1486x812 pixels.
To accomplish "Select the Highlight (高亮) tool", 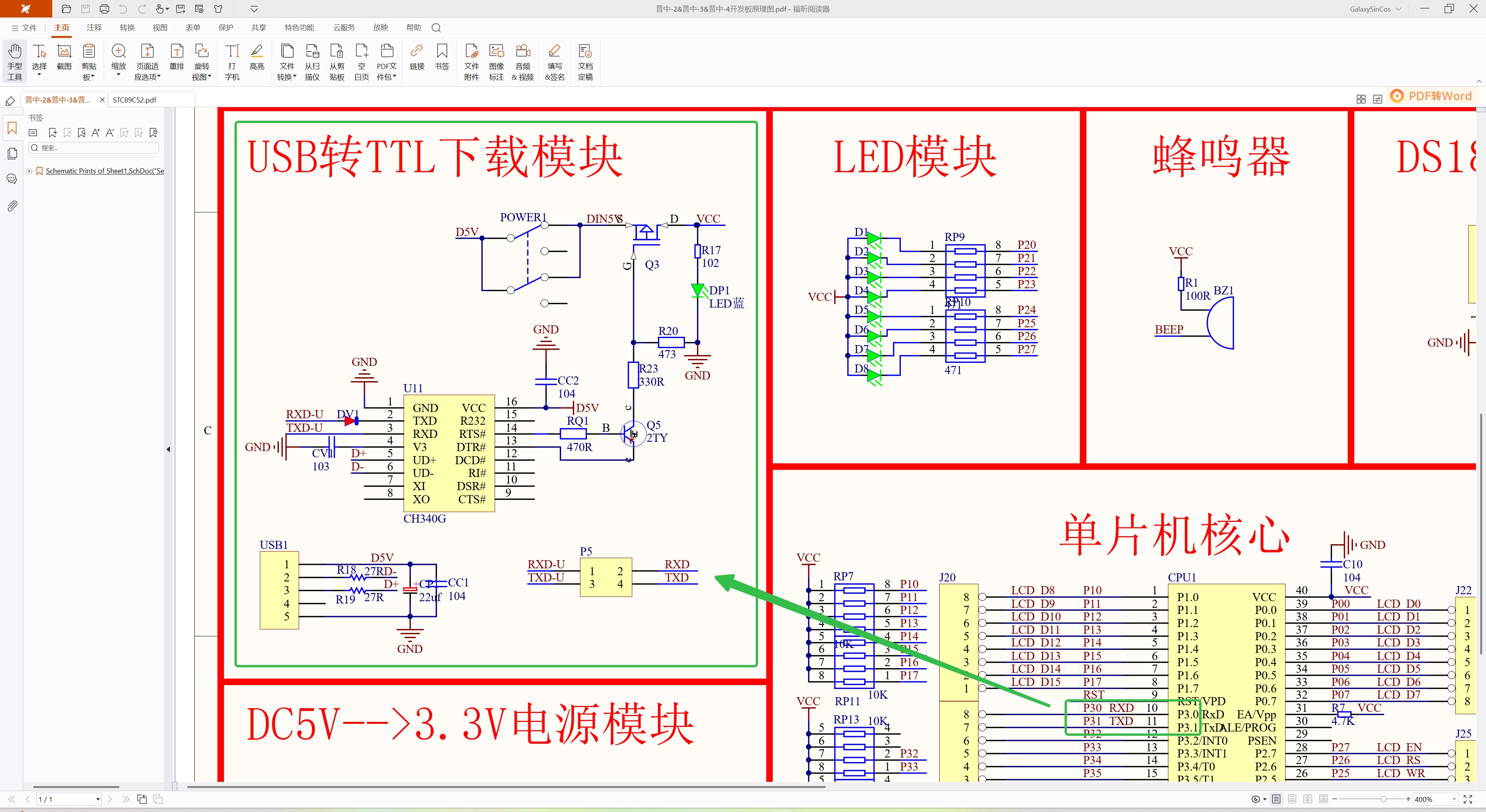I will (x=257, y=58).
